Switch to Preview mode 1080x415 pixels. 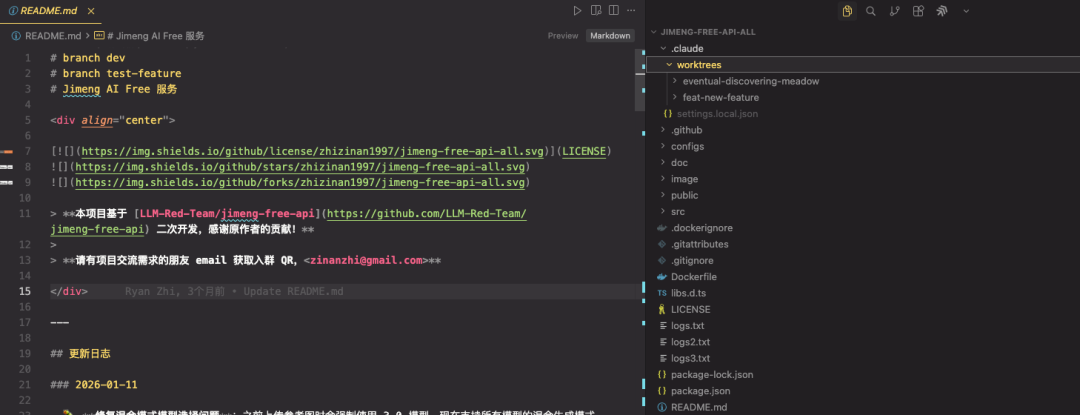coord(563,35)
